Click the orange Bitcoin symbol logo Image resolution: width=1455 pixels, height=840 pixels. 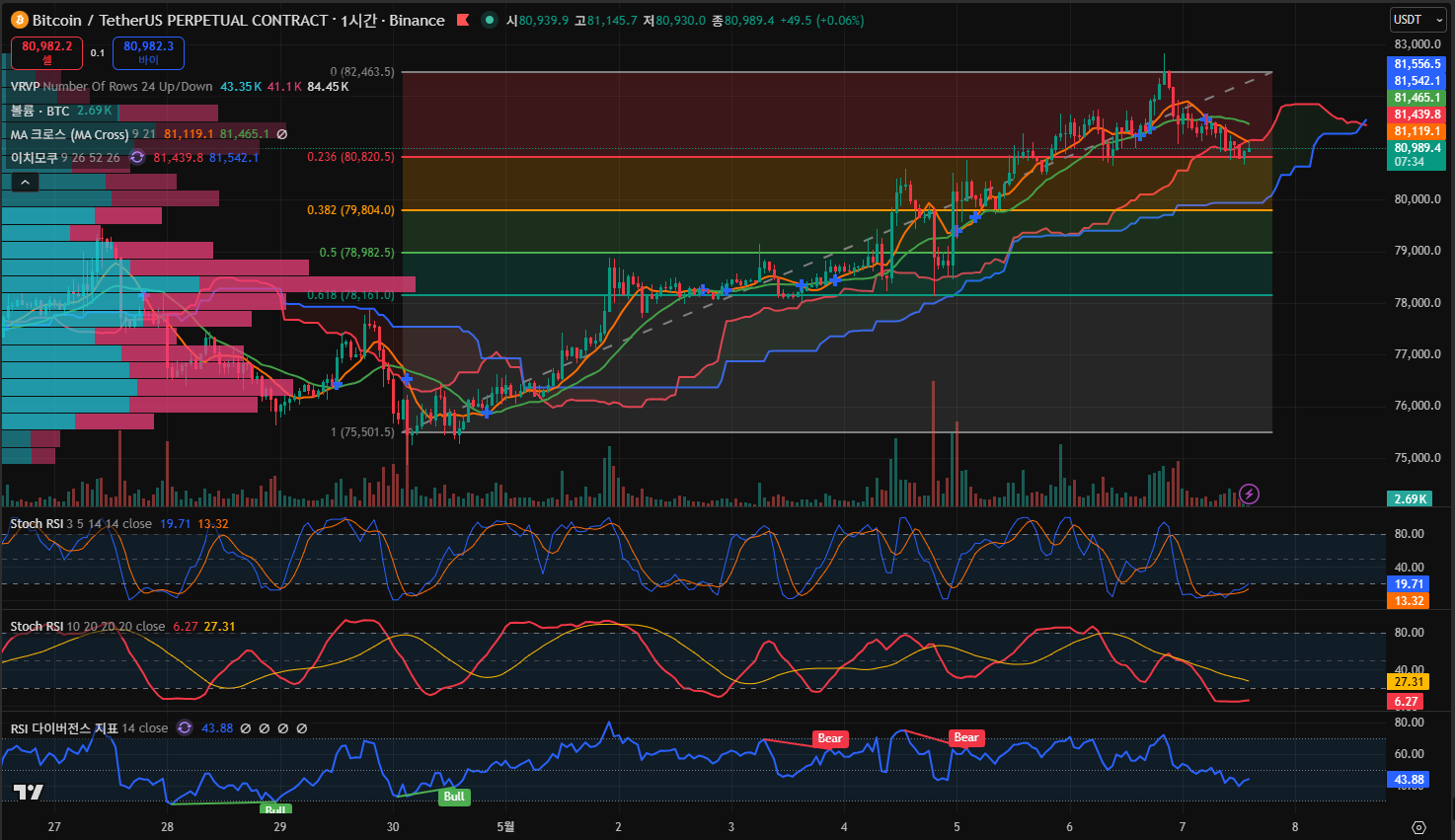[x=19, y=20]
